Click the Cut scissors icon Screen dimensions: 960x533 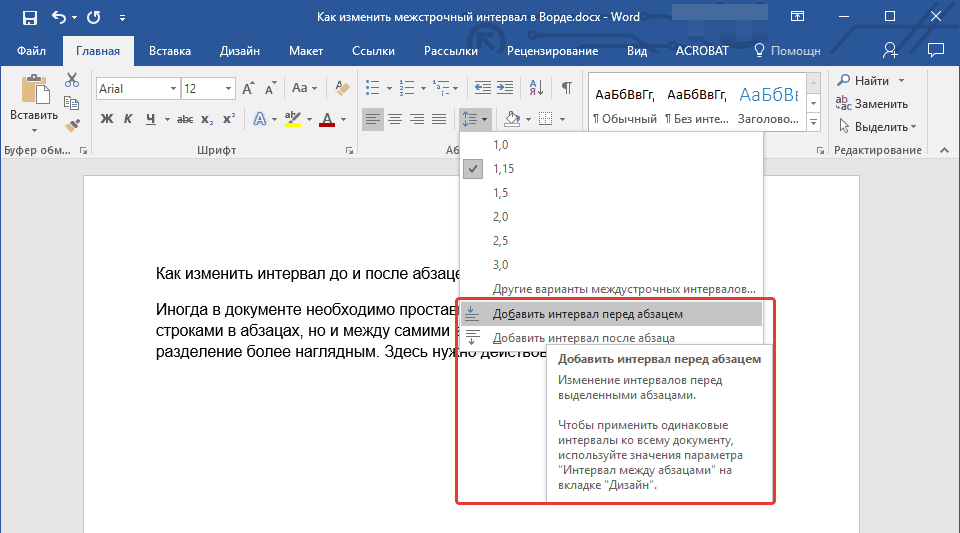point(72,80)
